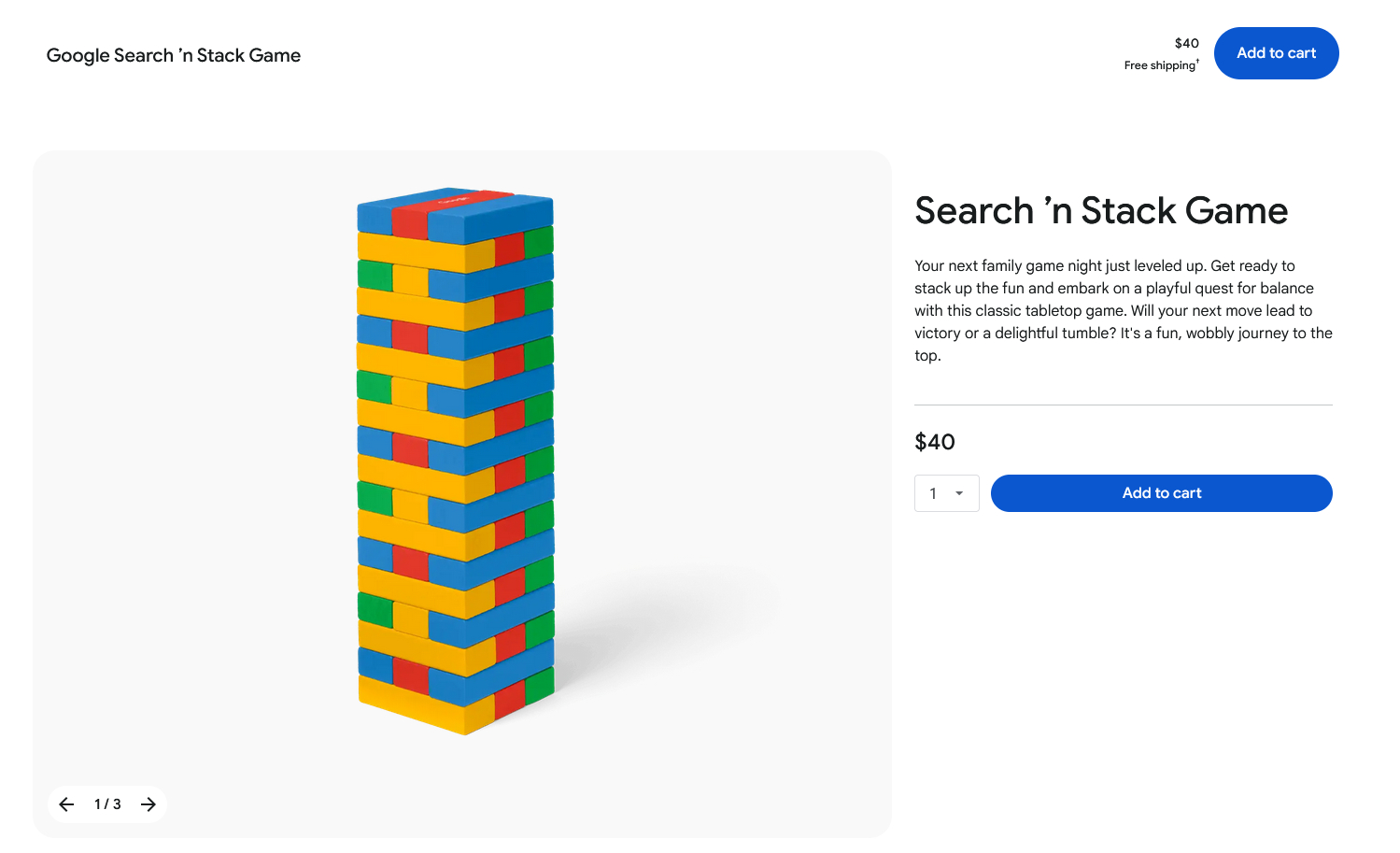Click the wide Add to cart button
The height and width of the screenshot is (853, 1400).
1161,493
